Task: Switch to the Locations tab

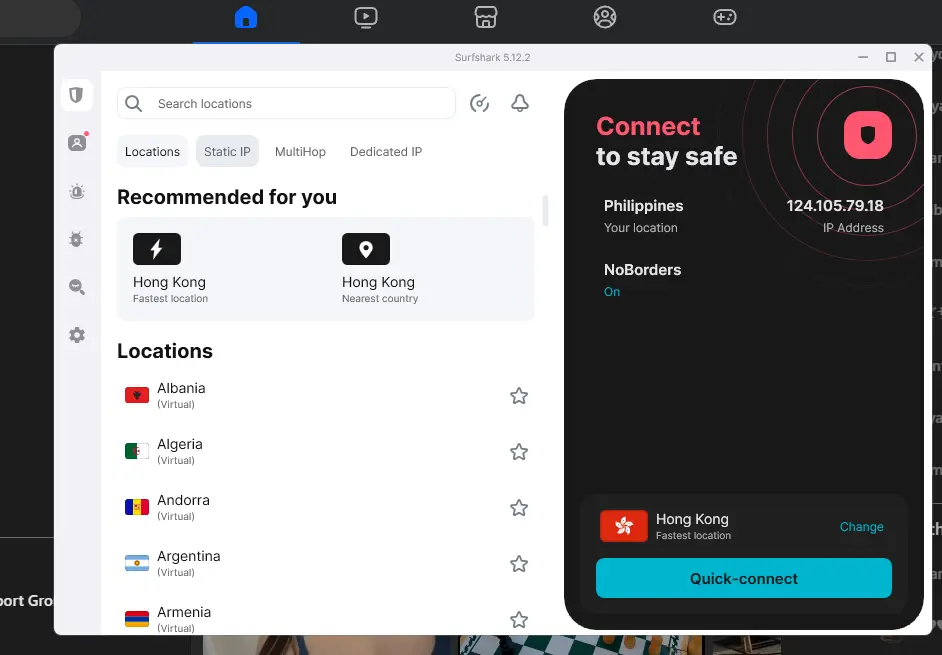Action: point(153,151)
